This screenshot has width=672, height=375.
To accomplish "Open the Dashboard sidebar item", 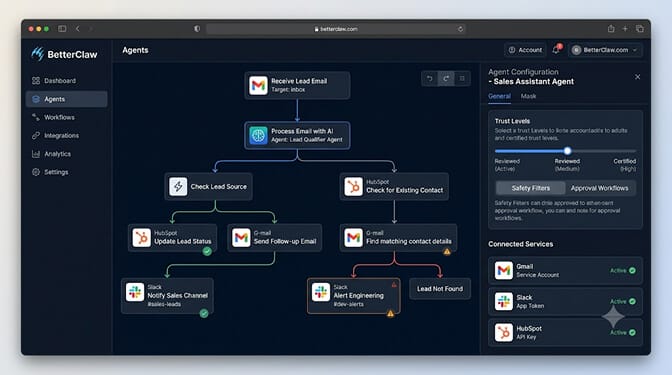I will [x=66, y=81].
